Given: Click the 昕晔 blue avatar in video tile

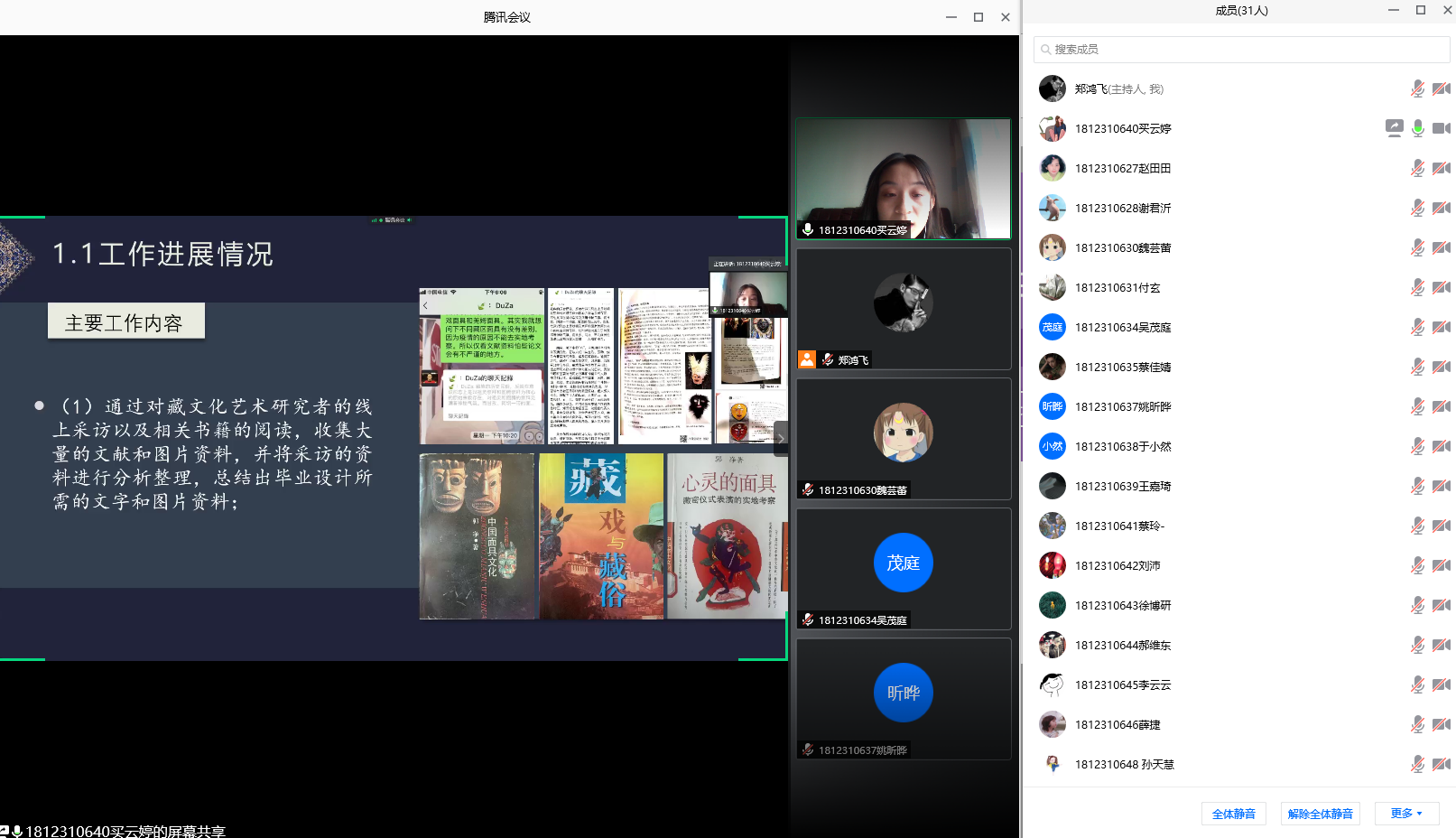Looking at the screenshot, I should 903,693.
